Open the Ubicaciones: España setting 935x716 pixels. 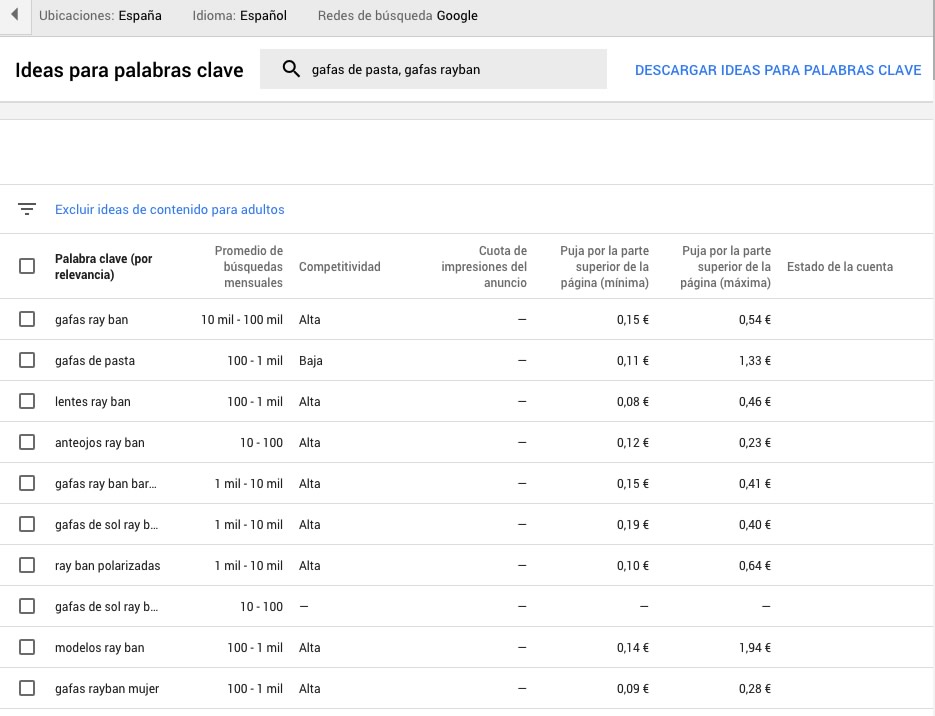pos(100,16)
